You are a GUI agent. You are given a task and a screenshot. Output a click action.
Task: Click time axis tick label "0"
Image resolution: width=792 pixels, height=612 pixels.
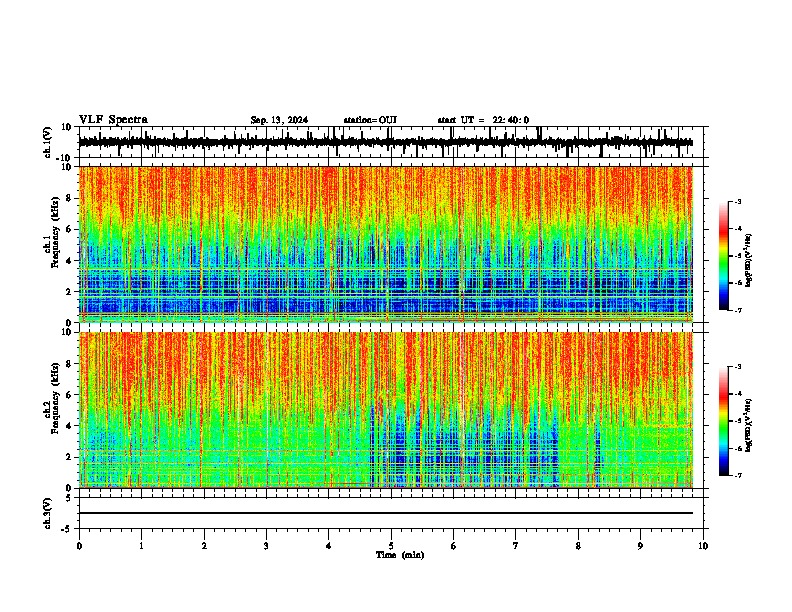[x=79, y=546]
